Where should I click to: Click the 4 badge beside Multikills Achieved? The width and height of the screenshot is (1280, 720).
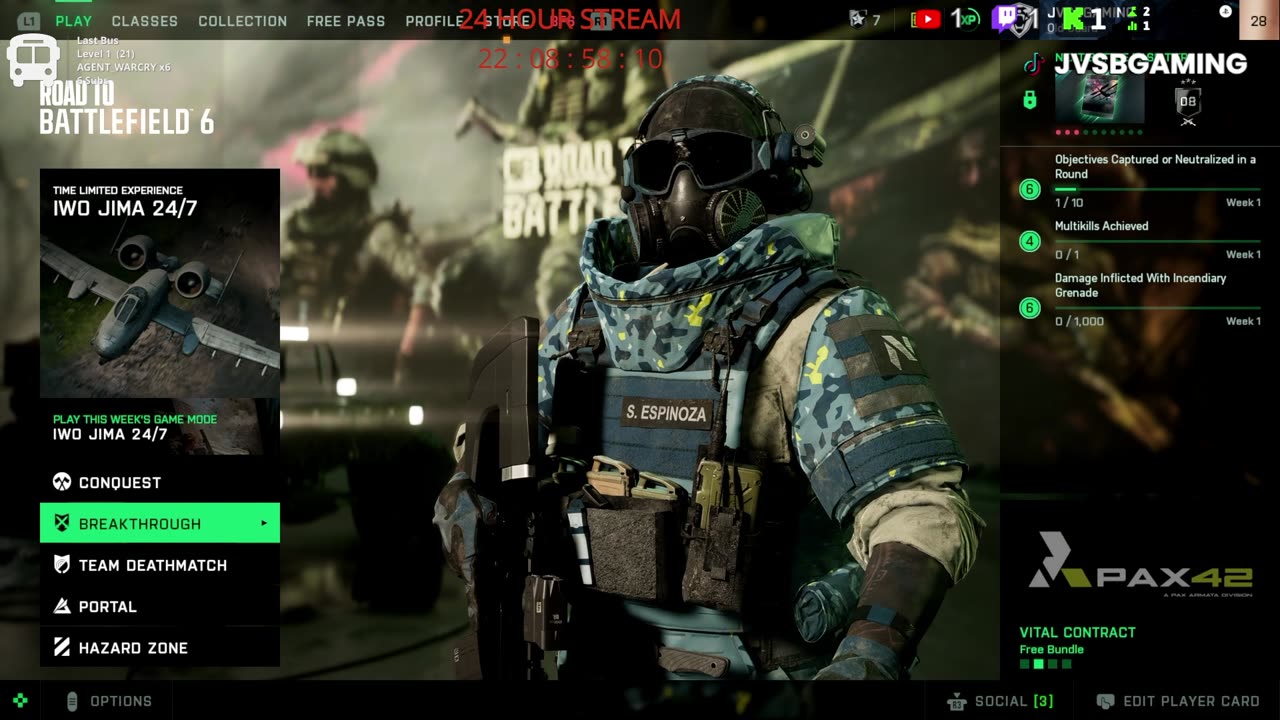click(x=1030, y=241)
